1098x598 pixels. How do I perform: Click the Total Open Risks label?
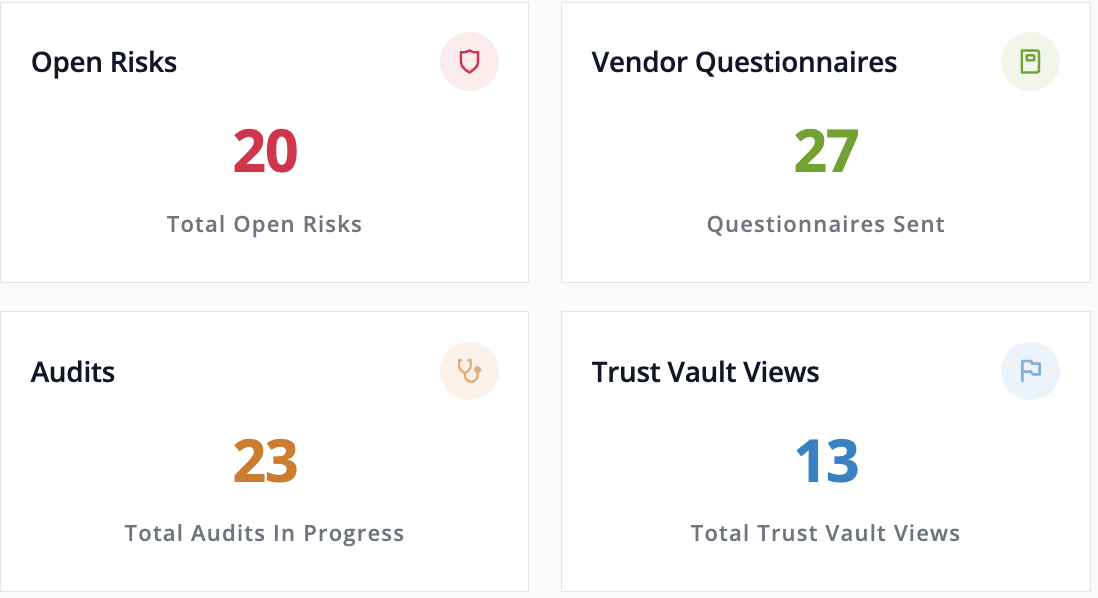pyautogui.click(x=264, y=224)
